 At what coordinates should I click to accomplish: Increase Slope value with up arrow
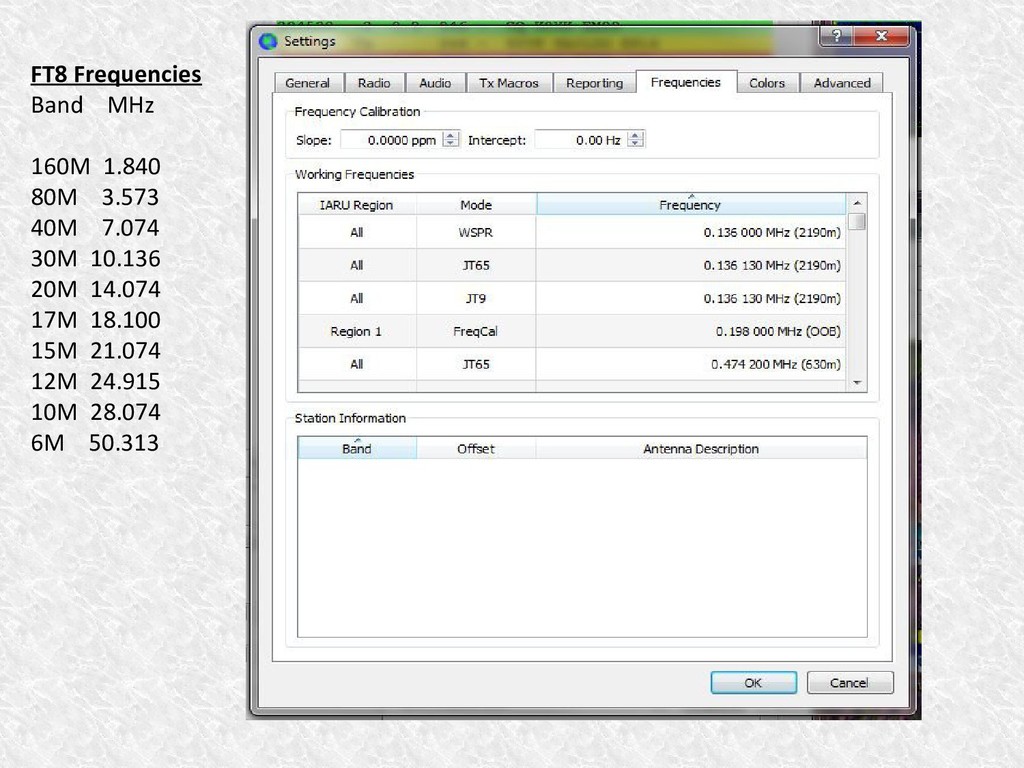point(451,135)
